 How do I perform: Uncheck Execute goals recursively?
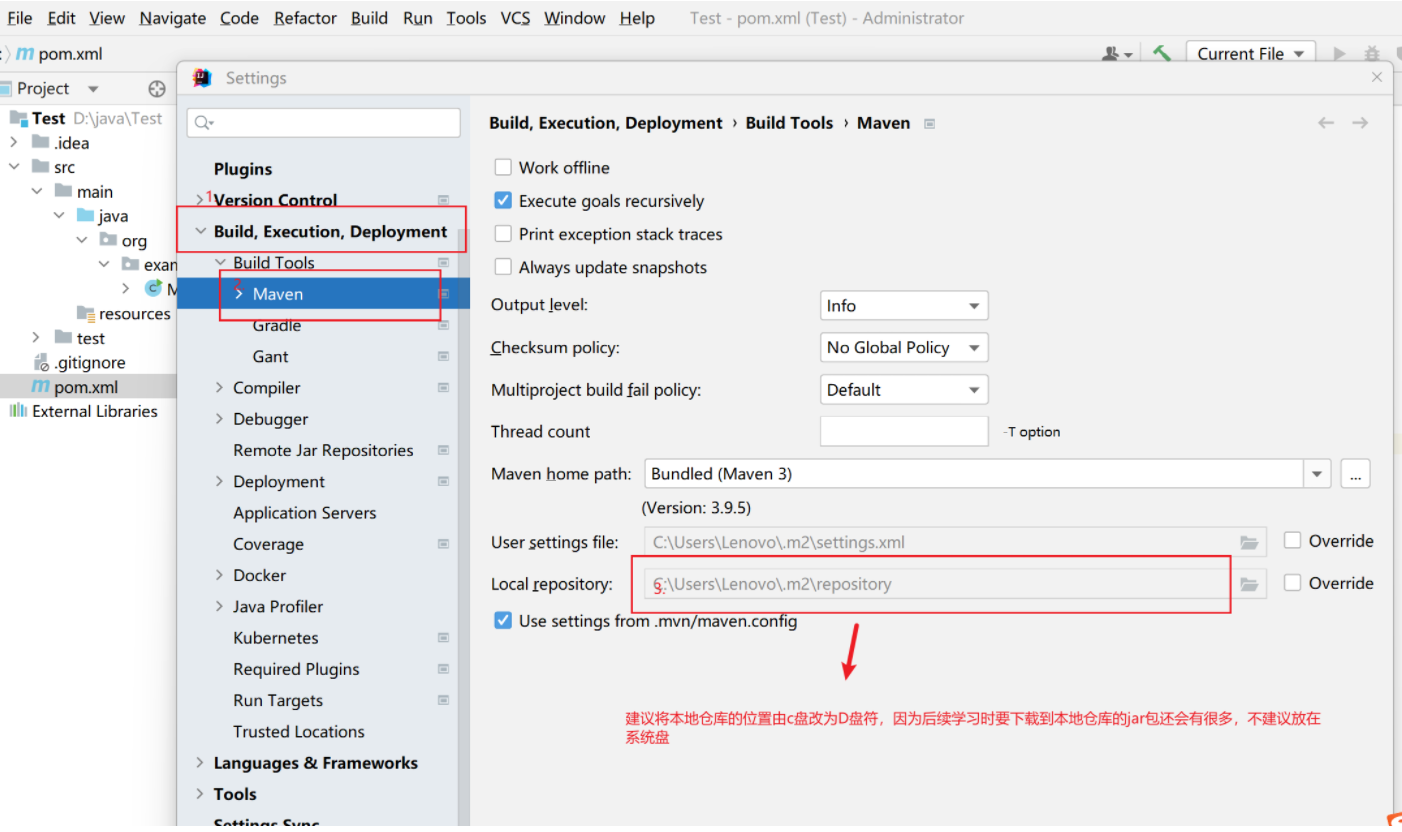(x=503, y=201)
